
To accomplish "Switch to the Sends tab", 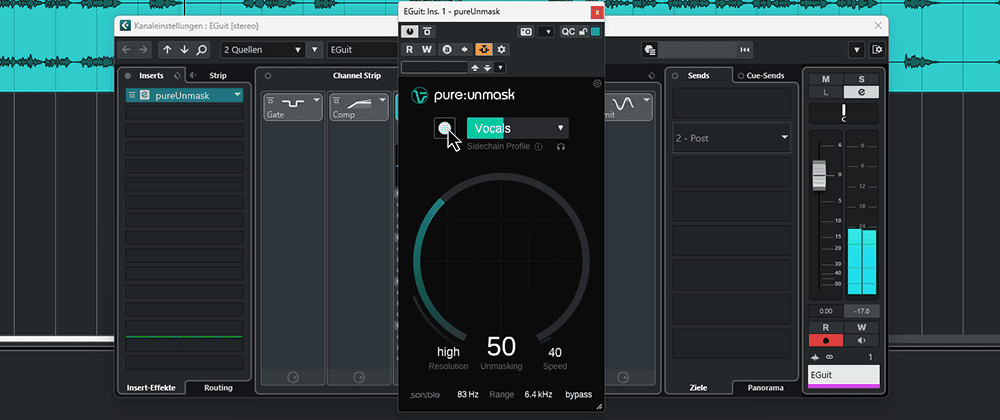I will [698, 75].
